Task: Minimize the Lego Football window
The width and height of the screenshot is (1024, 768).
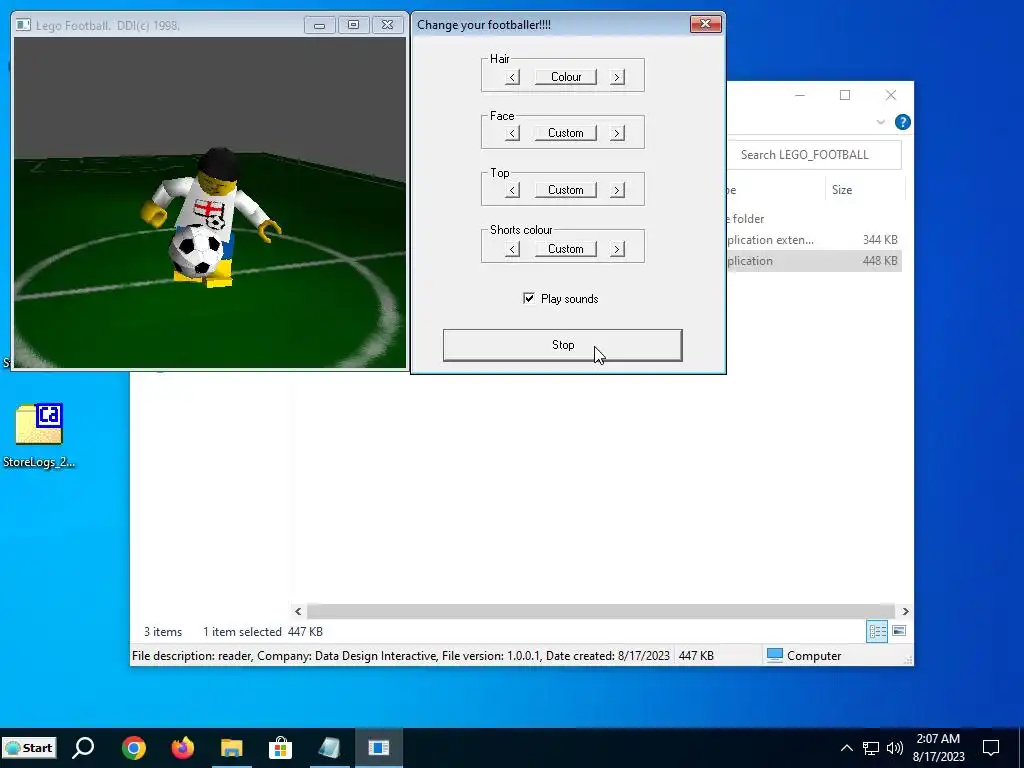Action: coord(319,25)
